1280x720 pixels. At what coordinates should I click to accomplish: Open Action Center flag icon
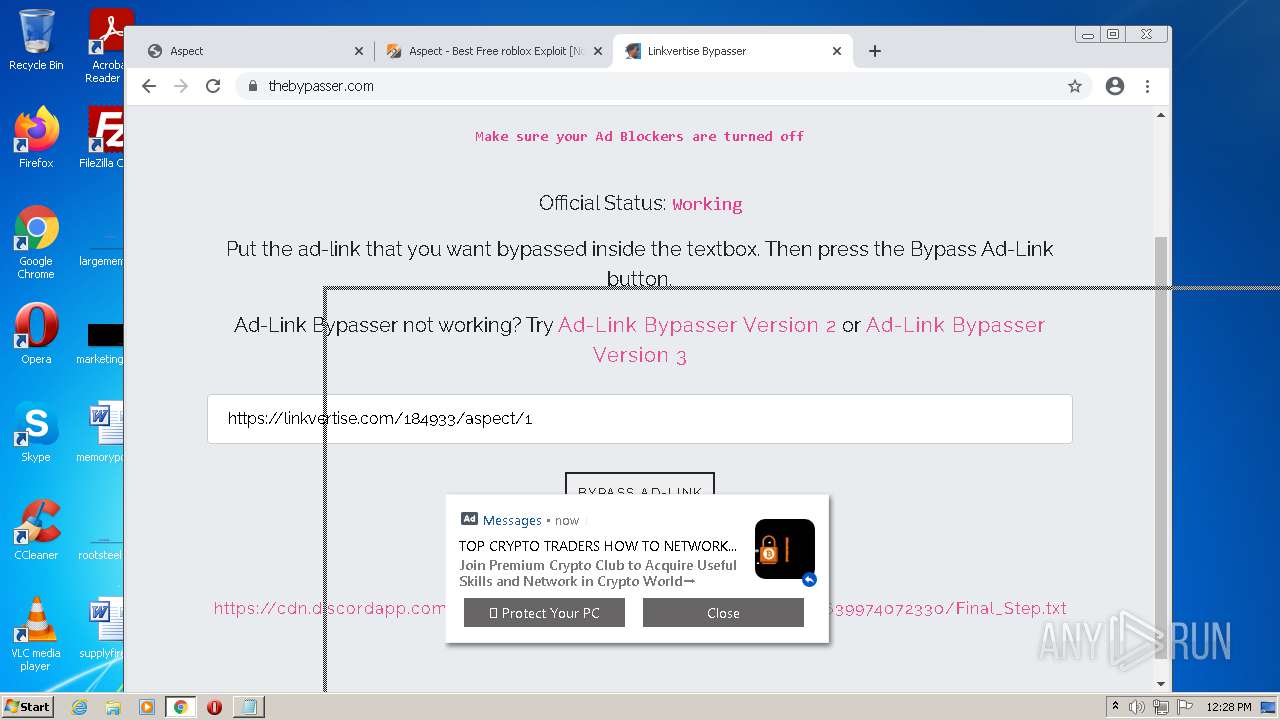coord(1184,707)
